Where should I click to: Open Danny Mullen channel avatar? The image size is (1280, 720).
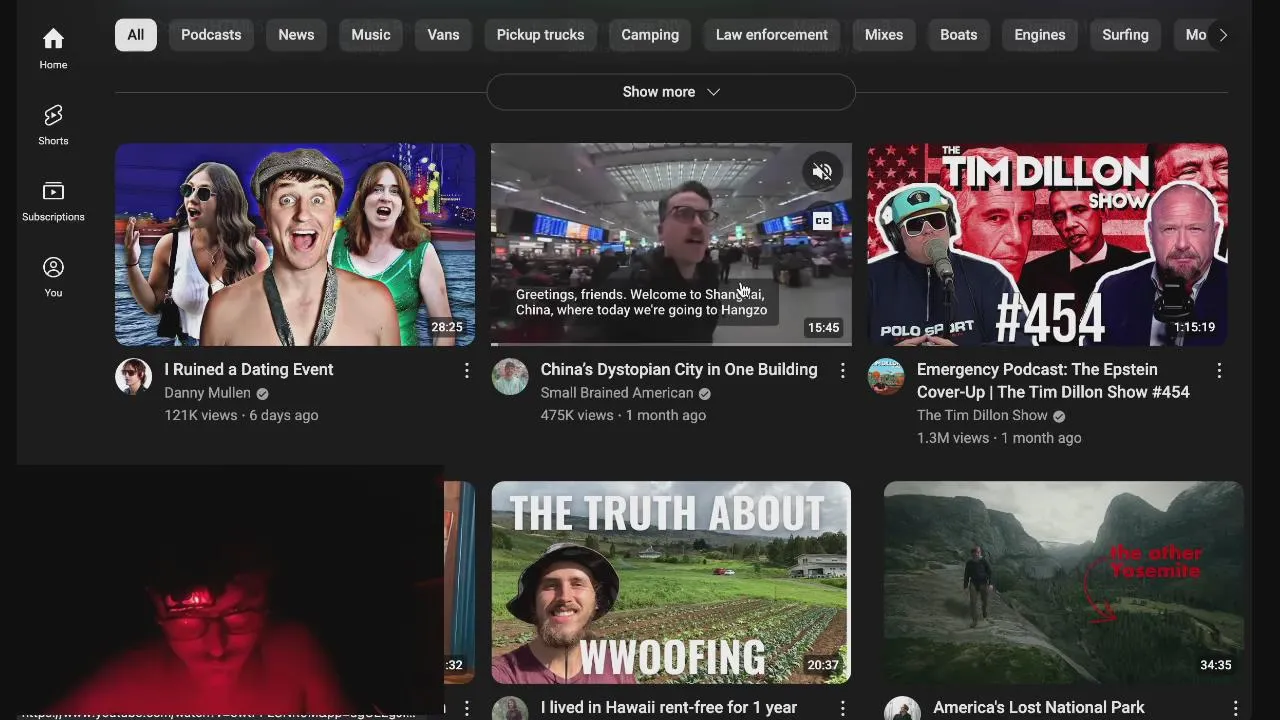(133, 377)
